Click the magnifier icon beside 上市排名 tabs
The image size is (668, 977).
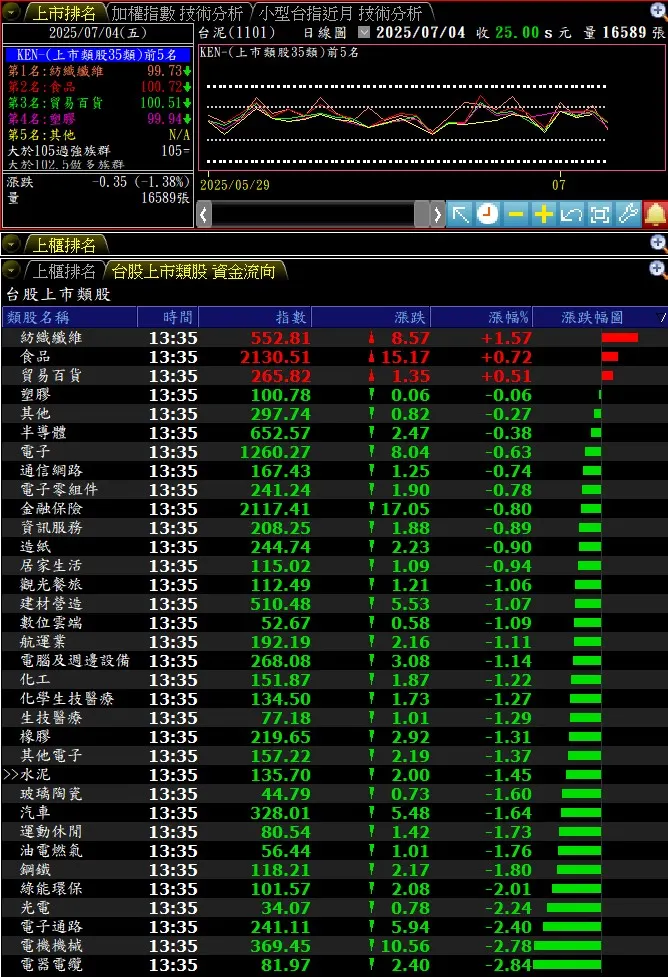[658, 11]
